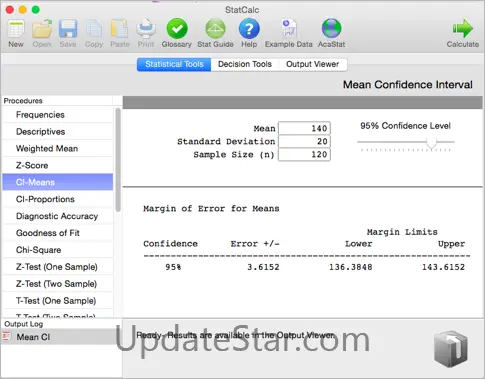Image resolution: width=485 pixels, height=379 pixels.
Task: Click the 143.6152 upper limit value
Action: click(443, 267)
